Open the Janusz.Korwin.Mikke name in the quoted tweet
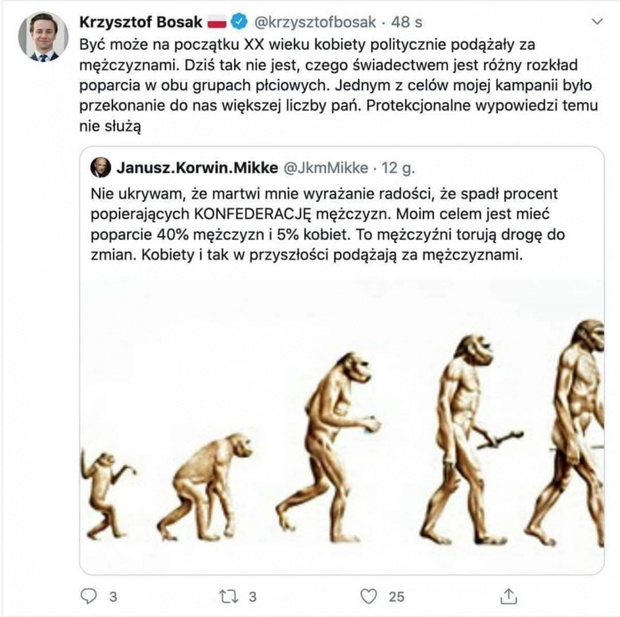Screen dimensions: 620x617 pyautogui.click(x=197, y=166)
